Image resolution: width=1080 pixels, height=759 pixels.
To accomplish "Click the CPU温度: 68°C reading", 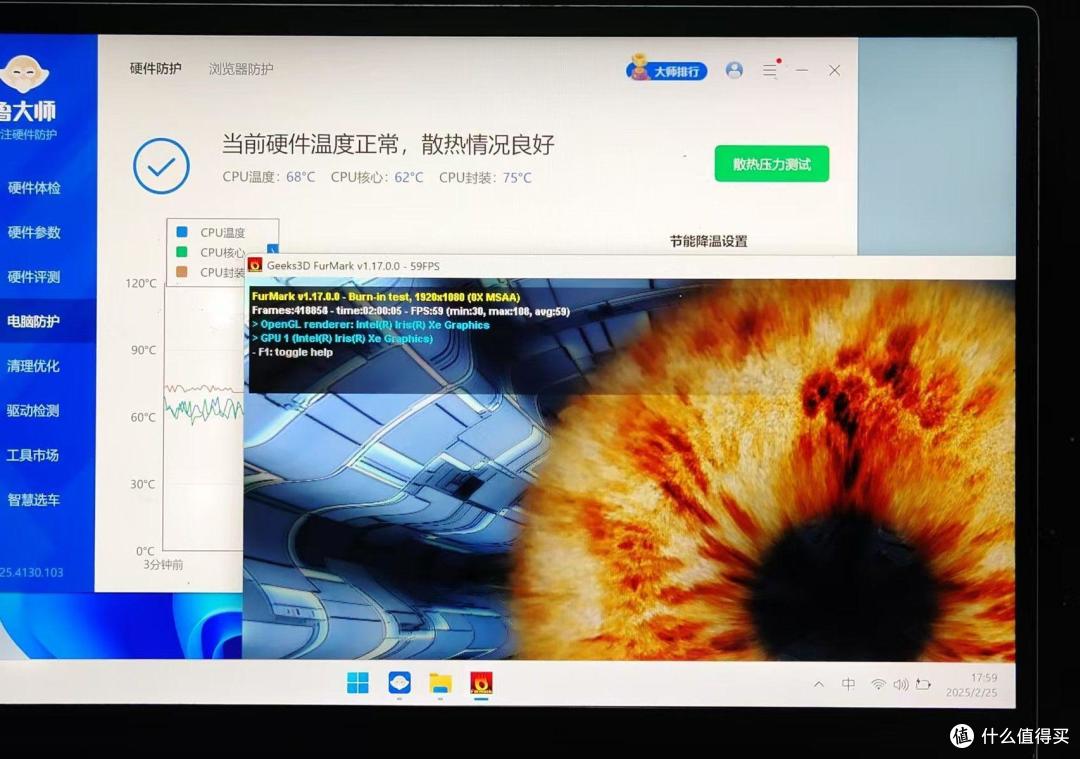I will point(269,177).
